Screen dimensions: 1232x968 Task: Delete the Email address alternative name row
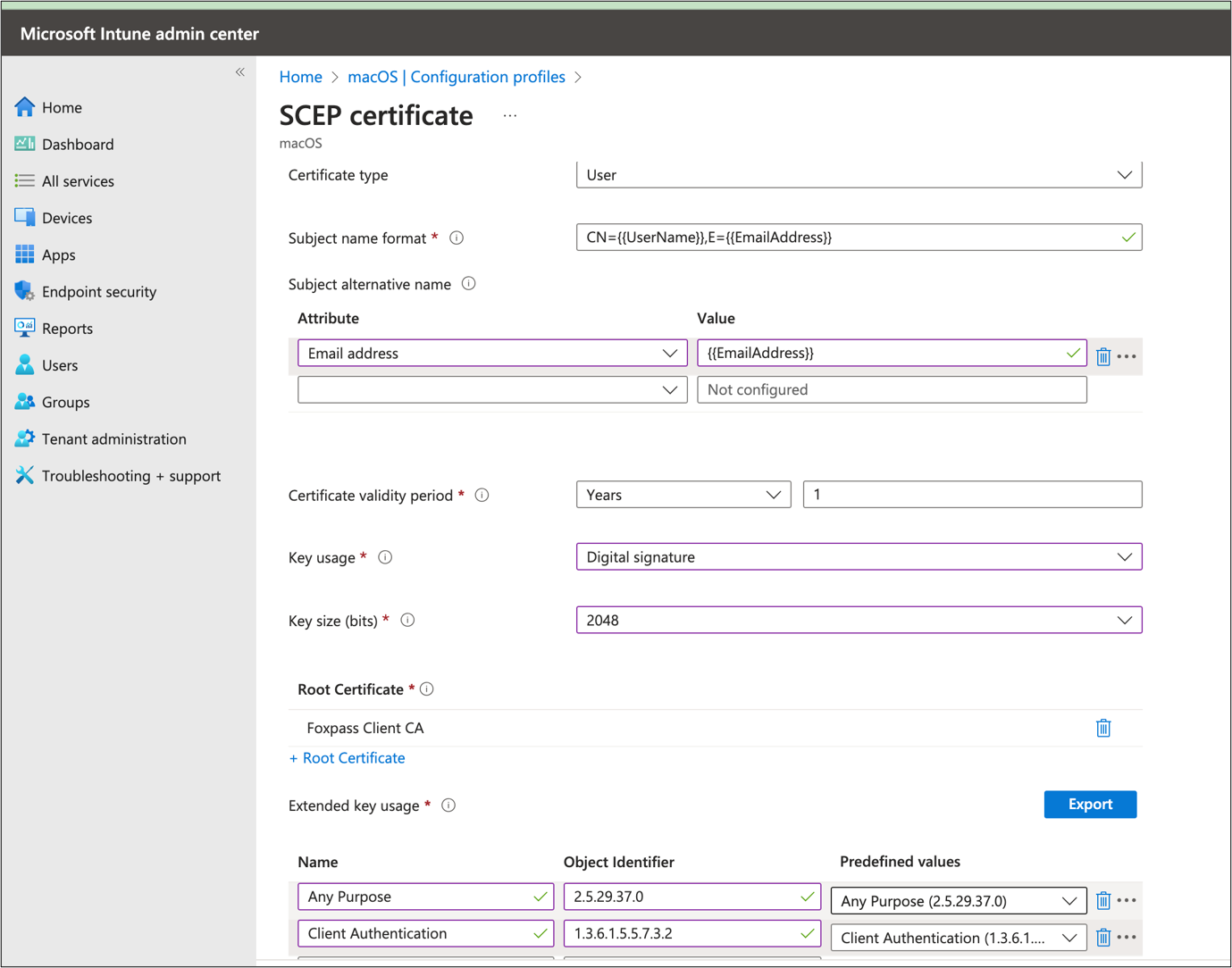pos(1102,356)
